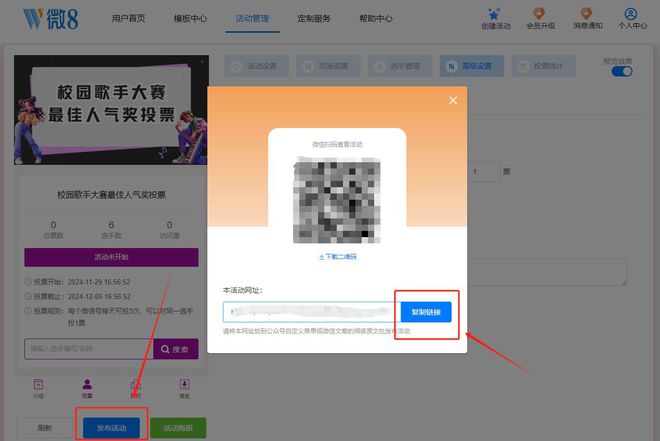Select 活动管理 menu
Viewport: 660px width, 441px height.
(x=252, y=19)
